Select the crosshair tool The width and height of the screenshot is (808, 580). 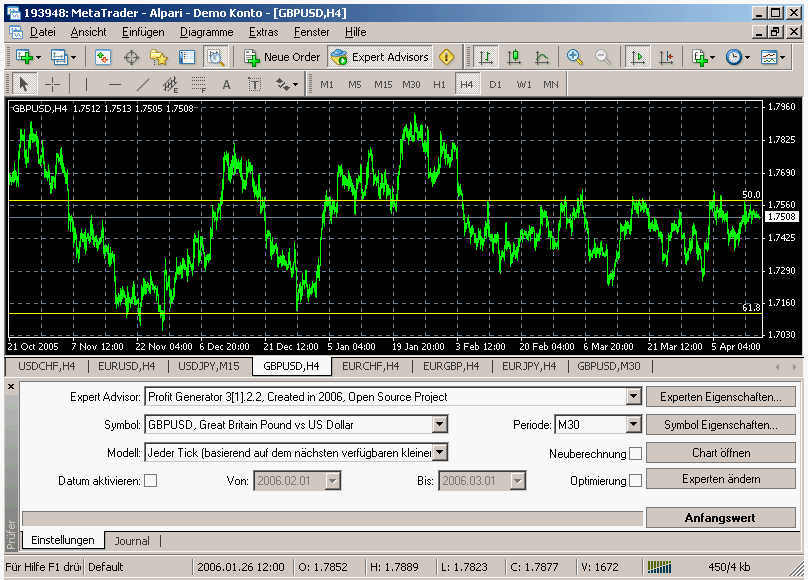coord(53,84)
